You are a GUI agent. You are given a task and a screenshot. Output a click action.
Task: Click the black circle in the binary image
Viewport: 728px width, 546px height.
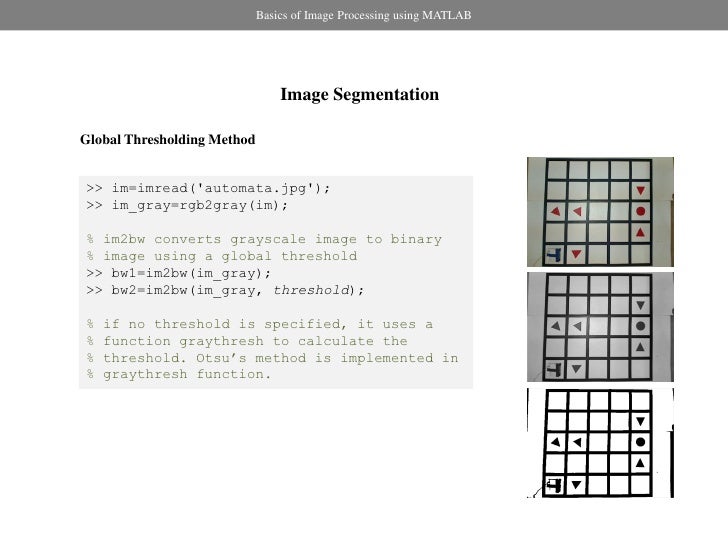[x=641, y=442]
